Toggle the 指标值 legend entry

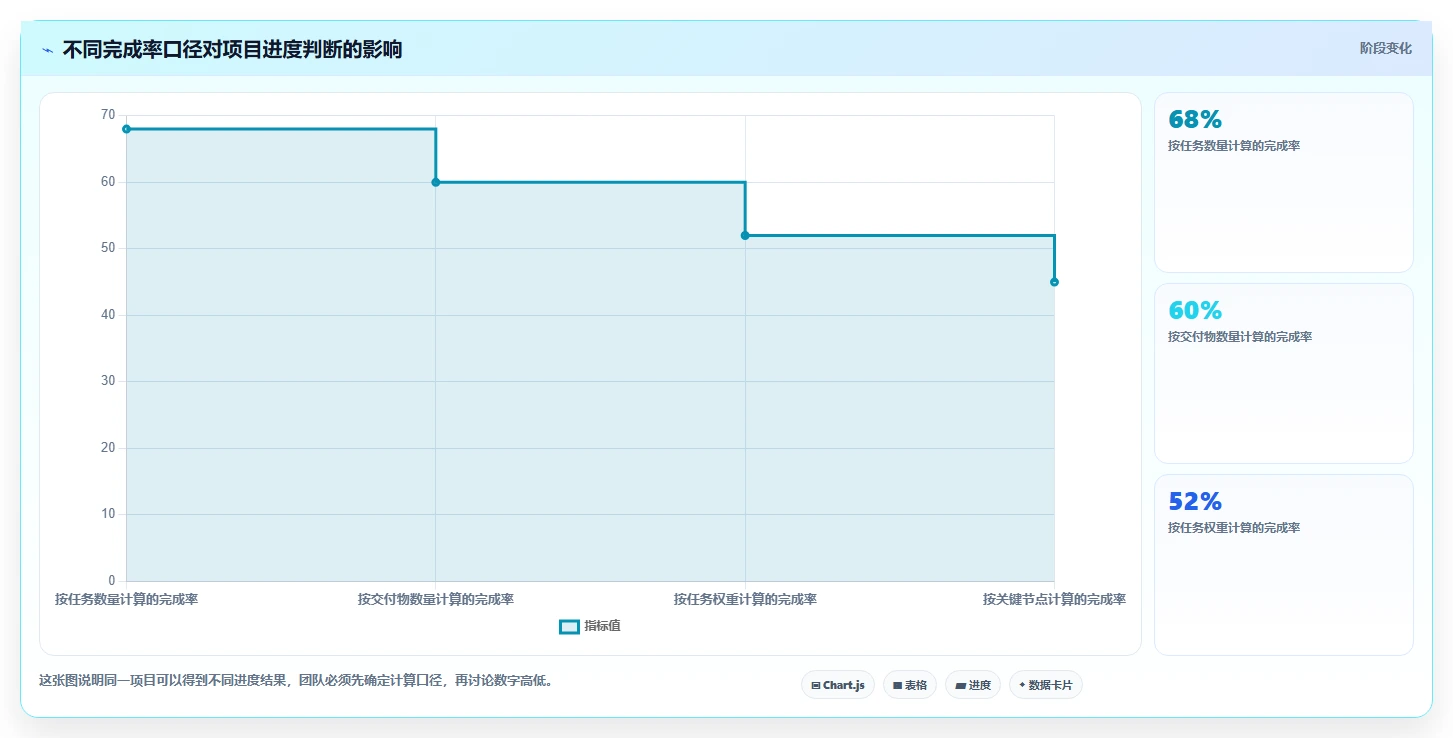(590, 626)
